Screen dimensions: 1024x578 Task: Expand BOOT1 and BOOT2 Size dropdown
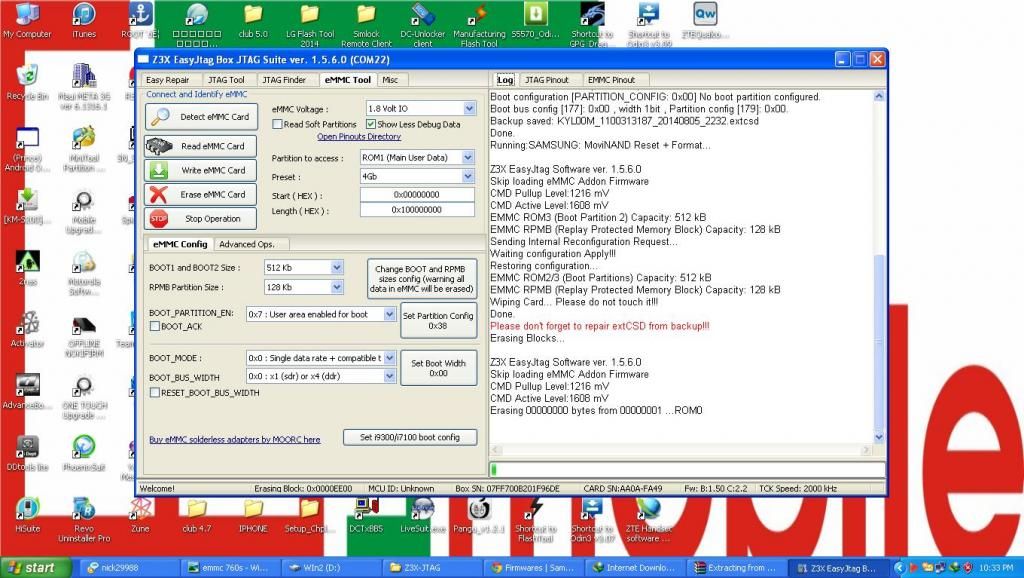[x=336, y=267]
